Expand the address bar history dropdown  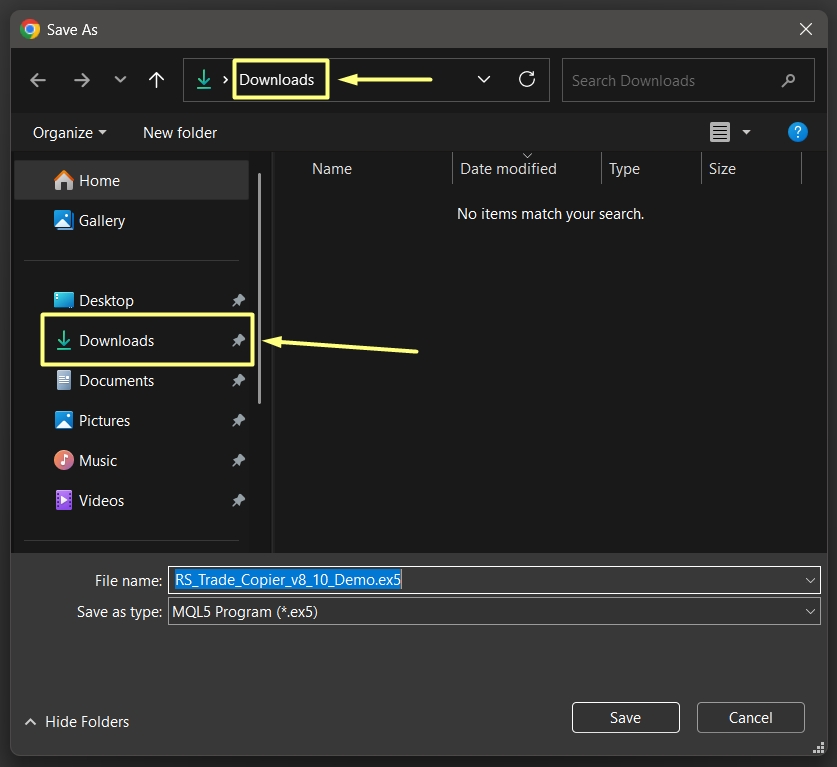click(484, 80)
